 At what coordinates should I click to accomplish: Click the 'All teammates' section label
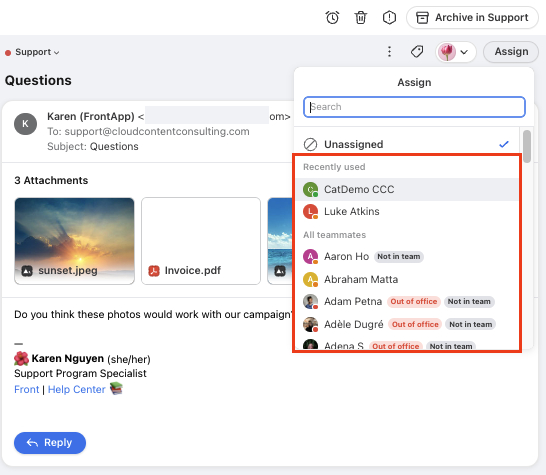(x=334, y=235)
